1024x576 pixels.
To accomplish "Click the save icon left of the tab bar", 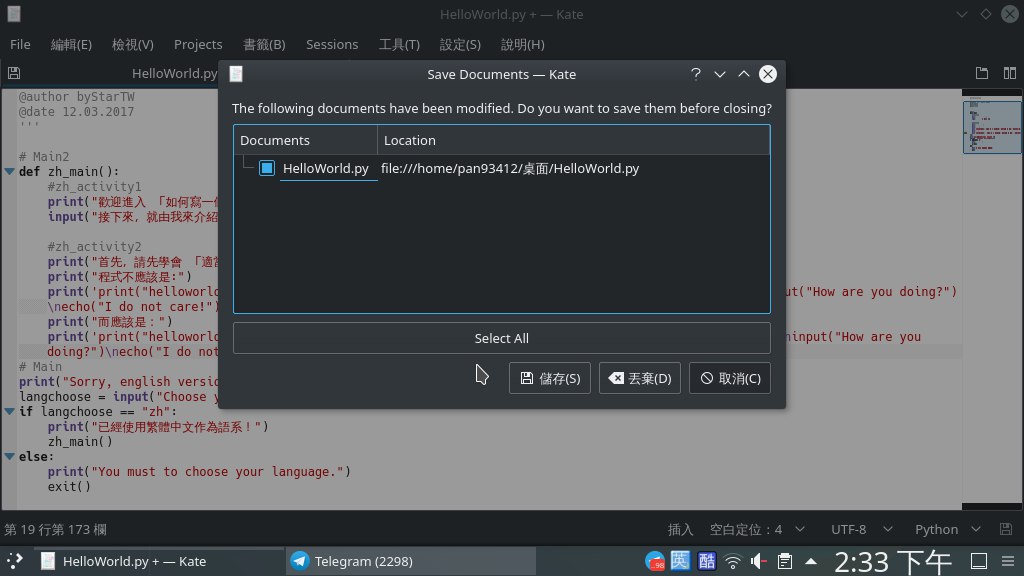I will (x=14, y=73).
